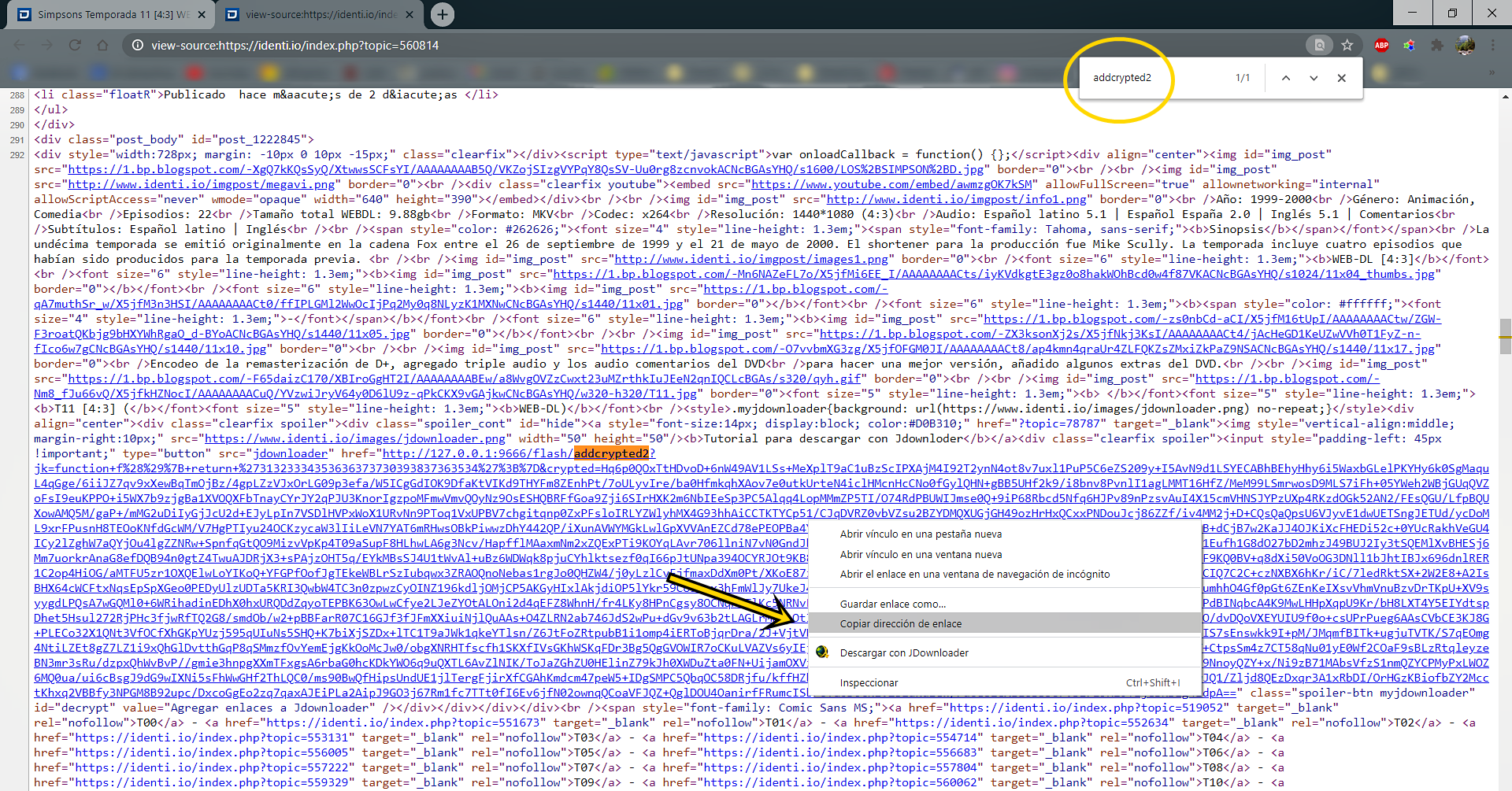This screenshot has height=791, width=1512.
Task: Go back to the previous page
Action: (20, 46)
